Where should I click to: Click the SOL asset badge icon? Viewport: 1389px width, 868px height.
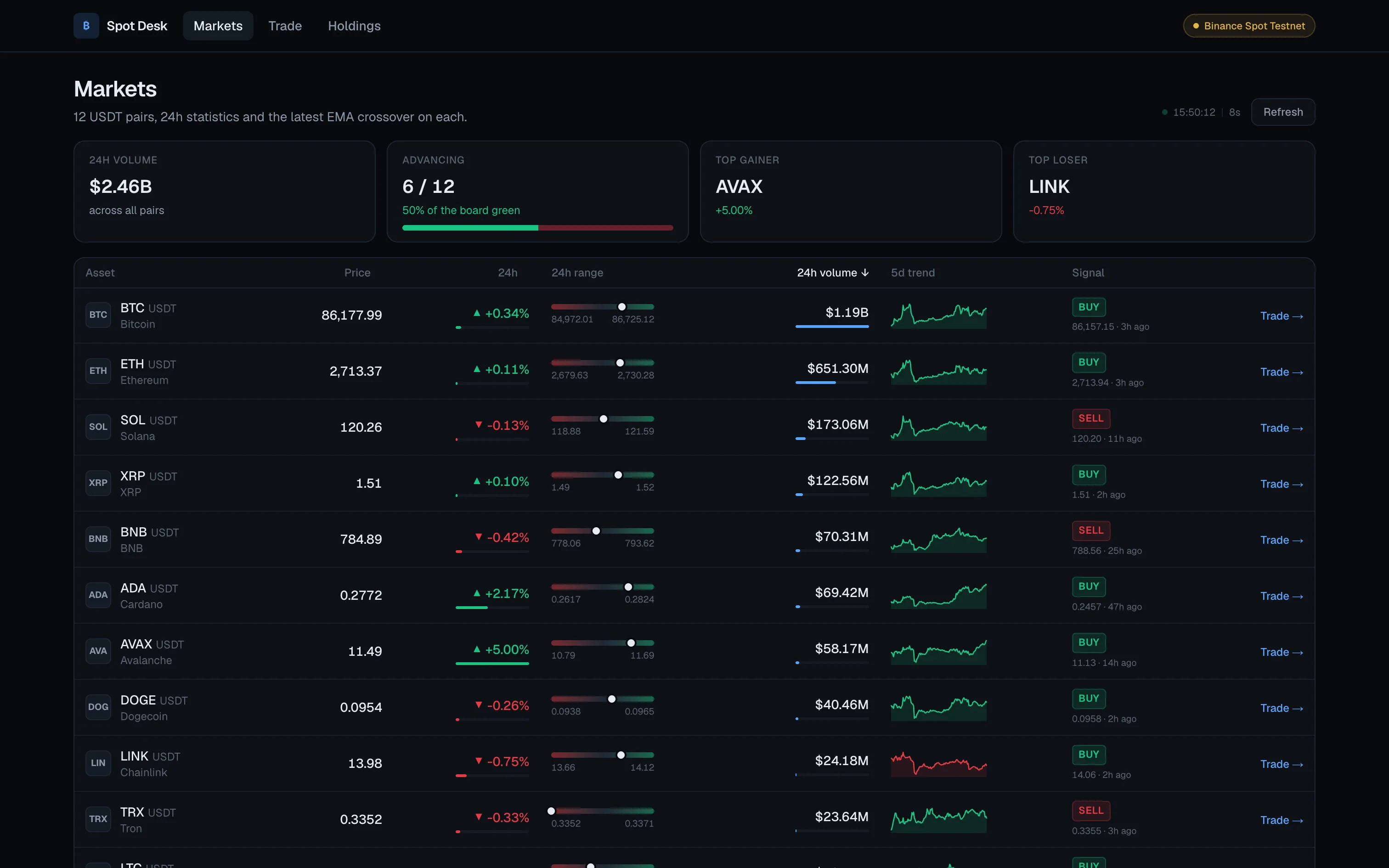(98, 427)
